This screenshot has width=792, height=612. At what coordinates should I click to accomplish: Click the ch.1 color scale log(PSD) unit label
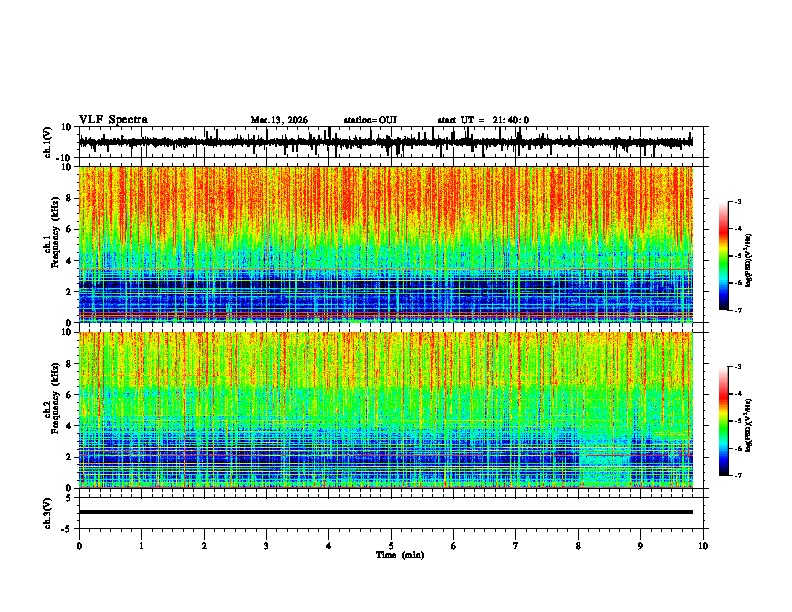point(749,260)
